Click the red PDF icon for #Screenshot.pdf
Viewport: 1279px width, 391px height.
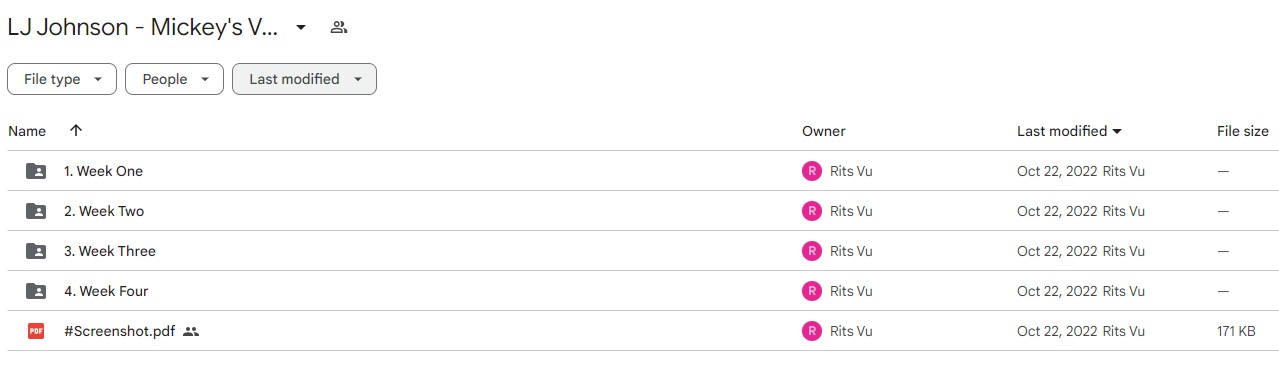36,331
